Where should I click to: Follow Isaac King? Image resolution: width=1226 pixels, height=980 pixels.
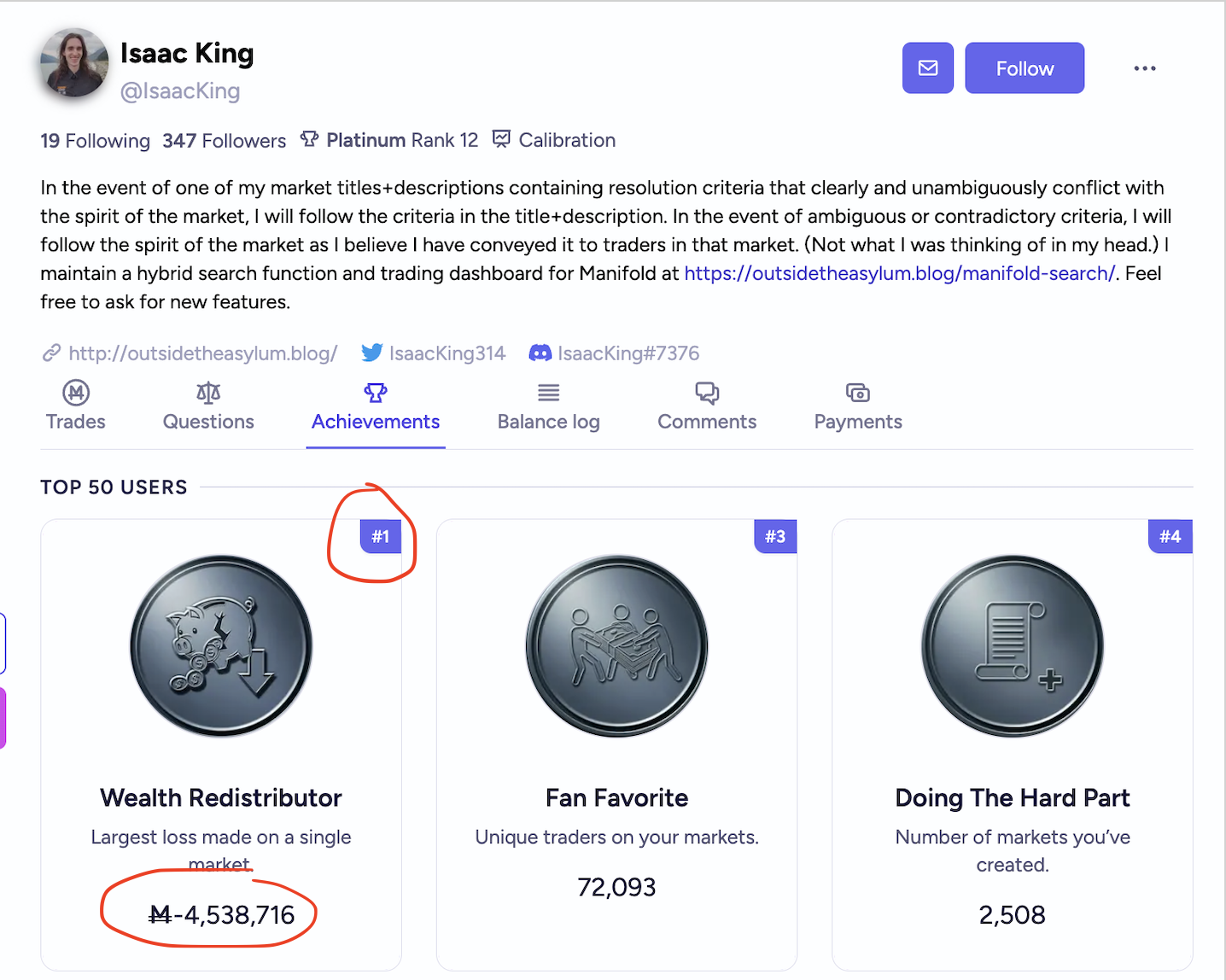(x=1025, y=68)
